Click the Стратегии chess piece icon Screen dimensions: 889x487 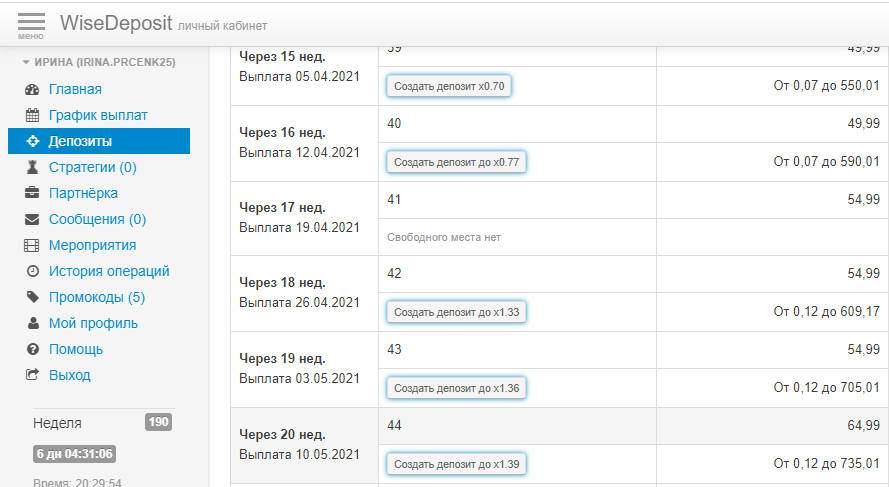coord(32,168)
